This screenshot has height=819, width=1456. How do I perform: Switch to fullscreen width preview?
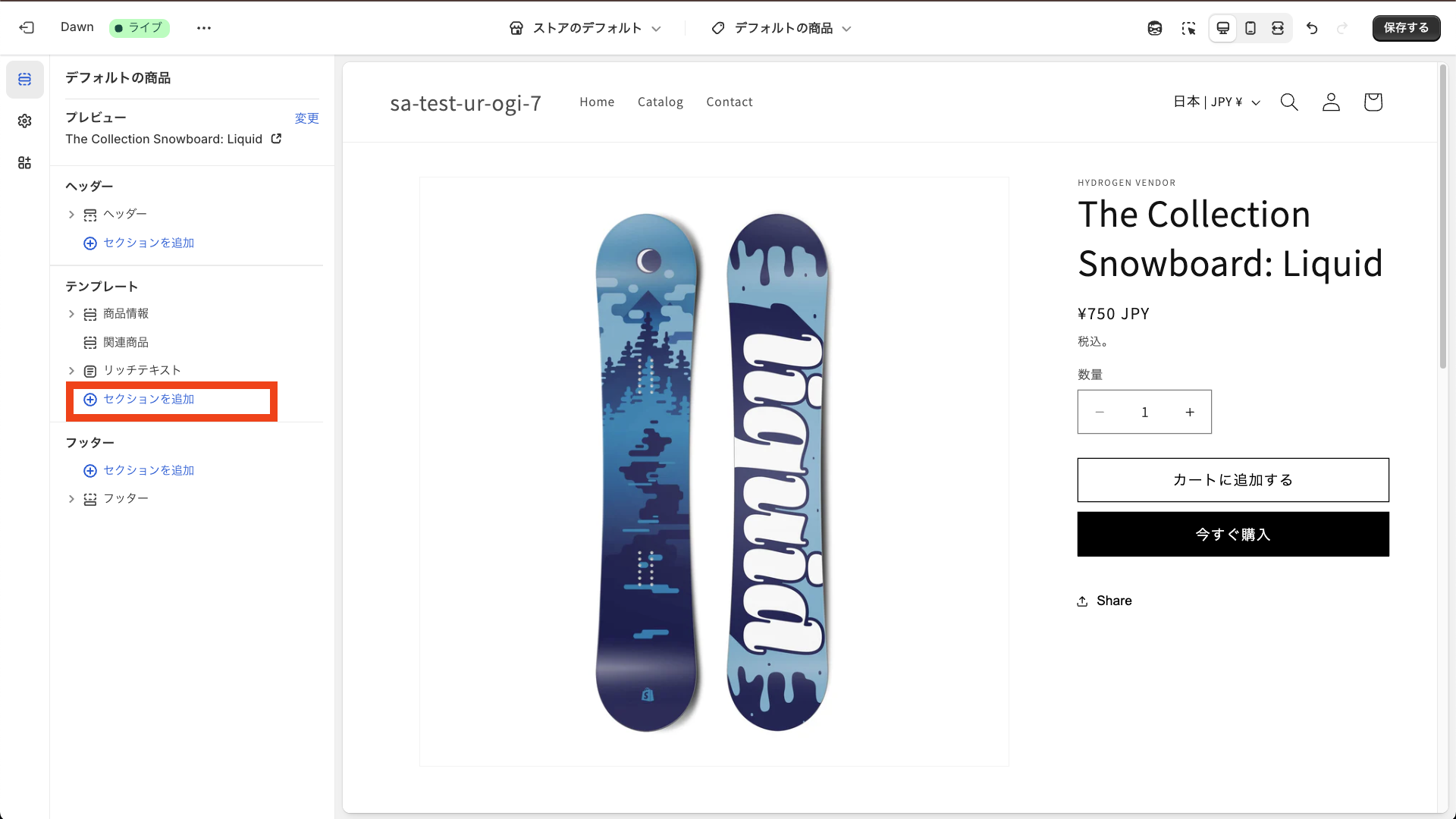click(x=1278, y=28)
